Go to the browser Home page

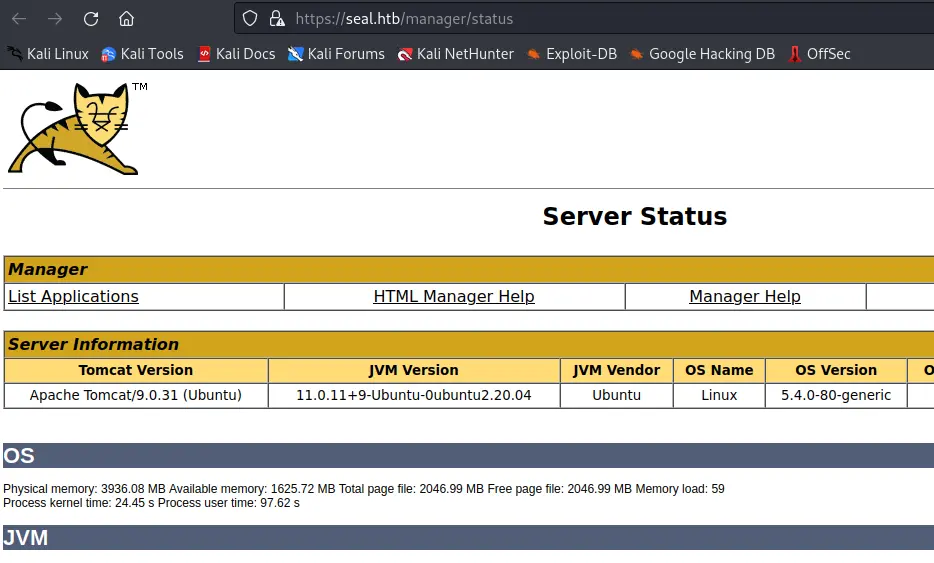tap(126, 19)
